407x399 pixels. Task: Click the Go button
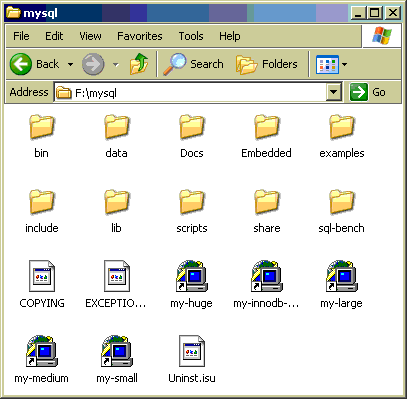(x=368, y=92)
